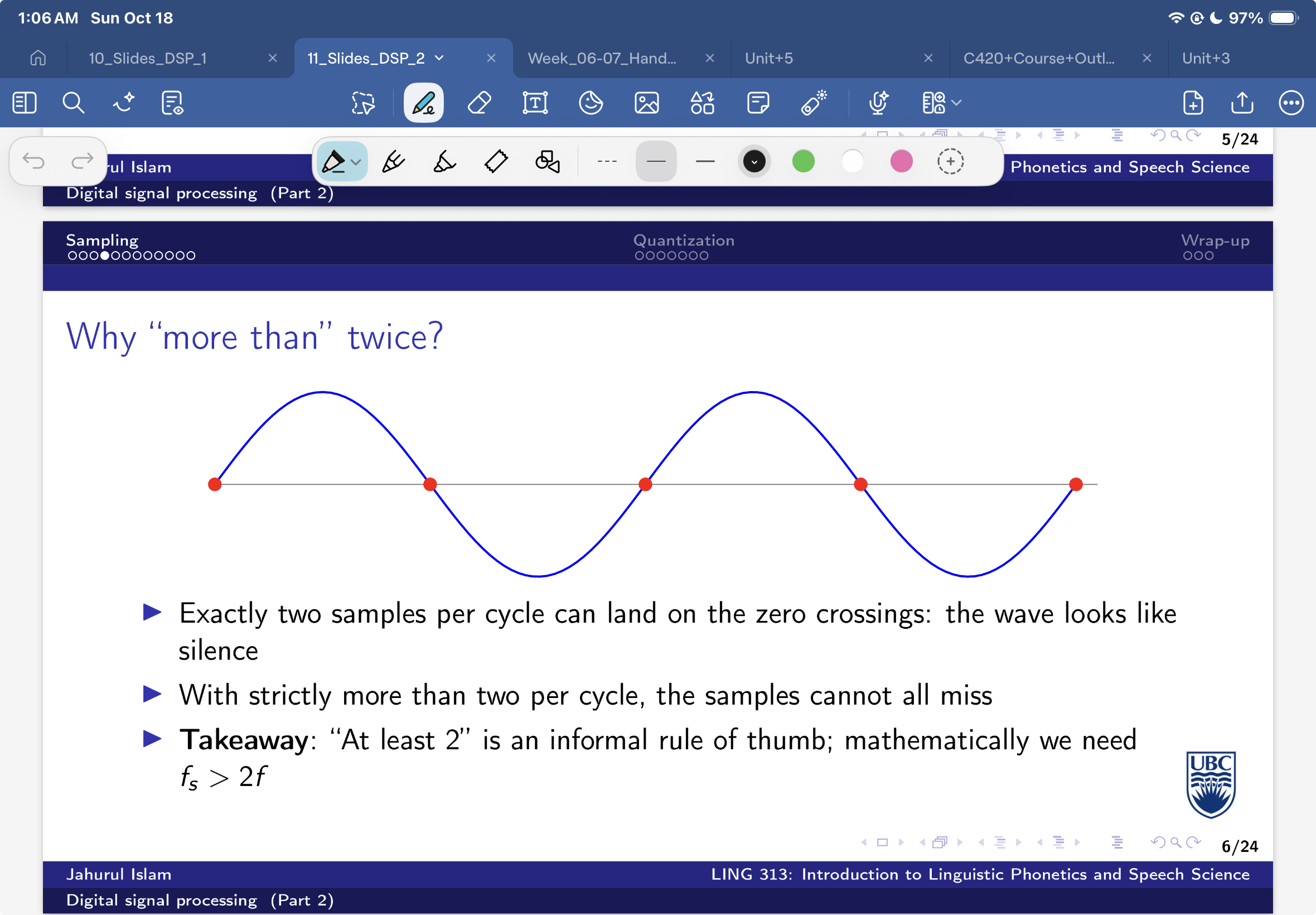Image resolution: width=1316 pixels, height=915 pixels.
Task: Select the pen drawing tool
Action: coord(423,103)
